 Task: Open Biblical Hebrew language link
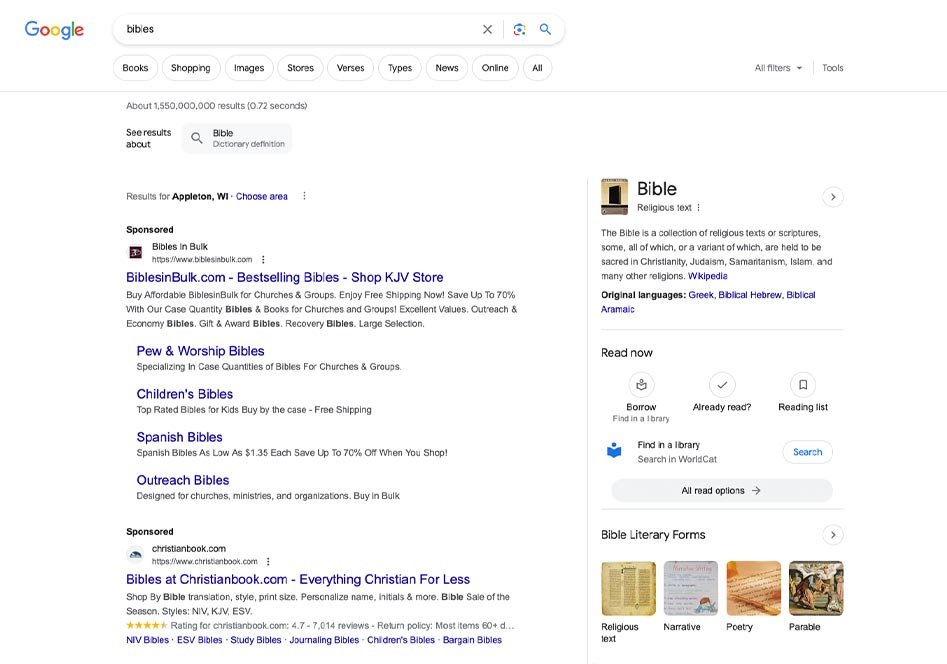[x=750, y=295]
